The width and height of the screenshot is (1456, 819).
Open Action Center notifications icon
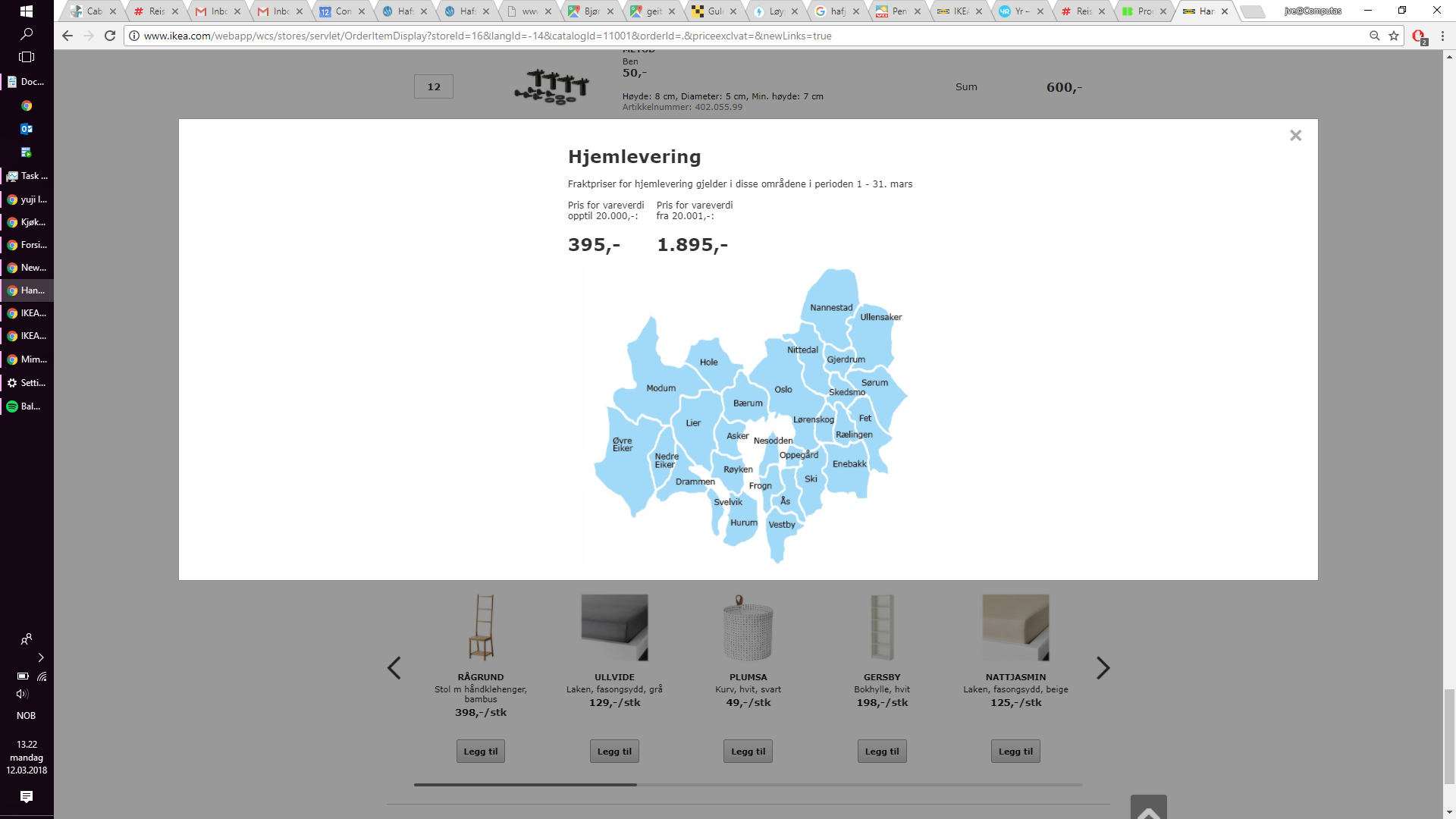27,796
